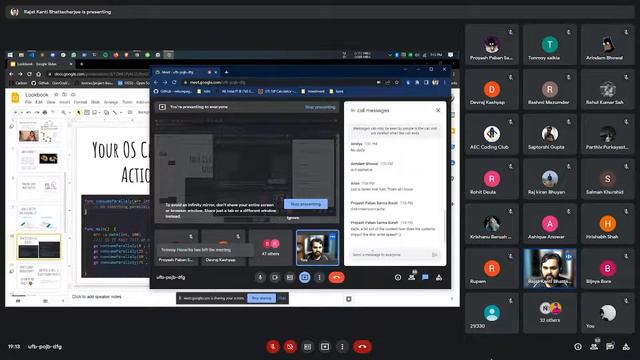Turn on camera in bottom call bar

tap(290, 347)
